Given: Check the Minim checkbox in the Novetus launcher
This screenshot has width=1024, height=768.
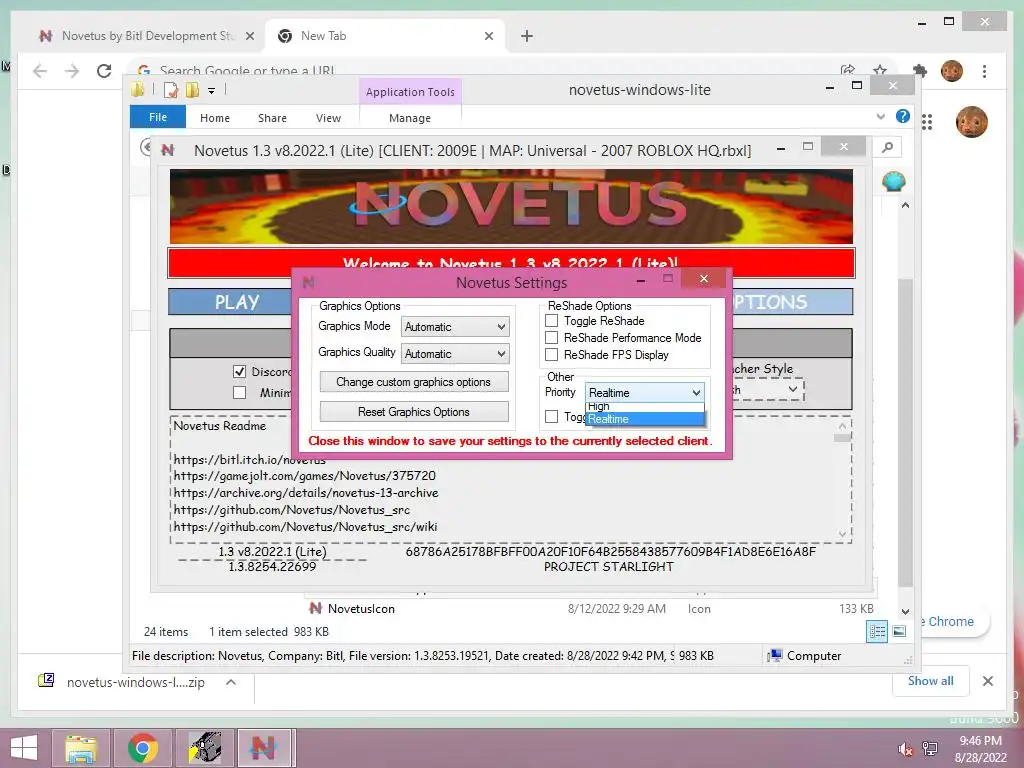Looking at the screenshot, I should pyautogui.click(x=240, y=392).
